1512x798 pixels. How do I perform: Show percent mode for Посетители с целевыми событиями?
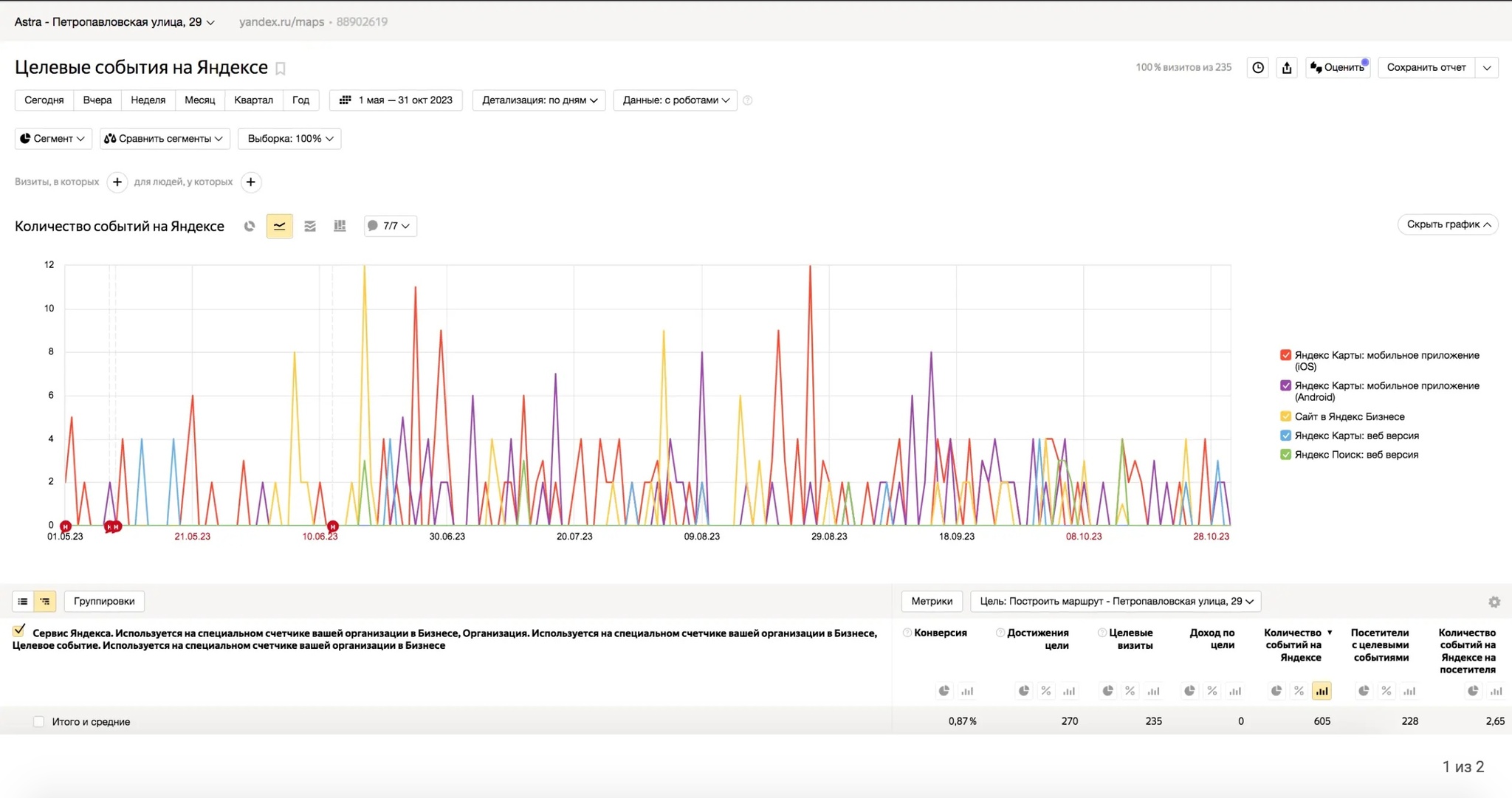(1386, 691)
